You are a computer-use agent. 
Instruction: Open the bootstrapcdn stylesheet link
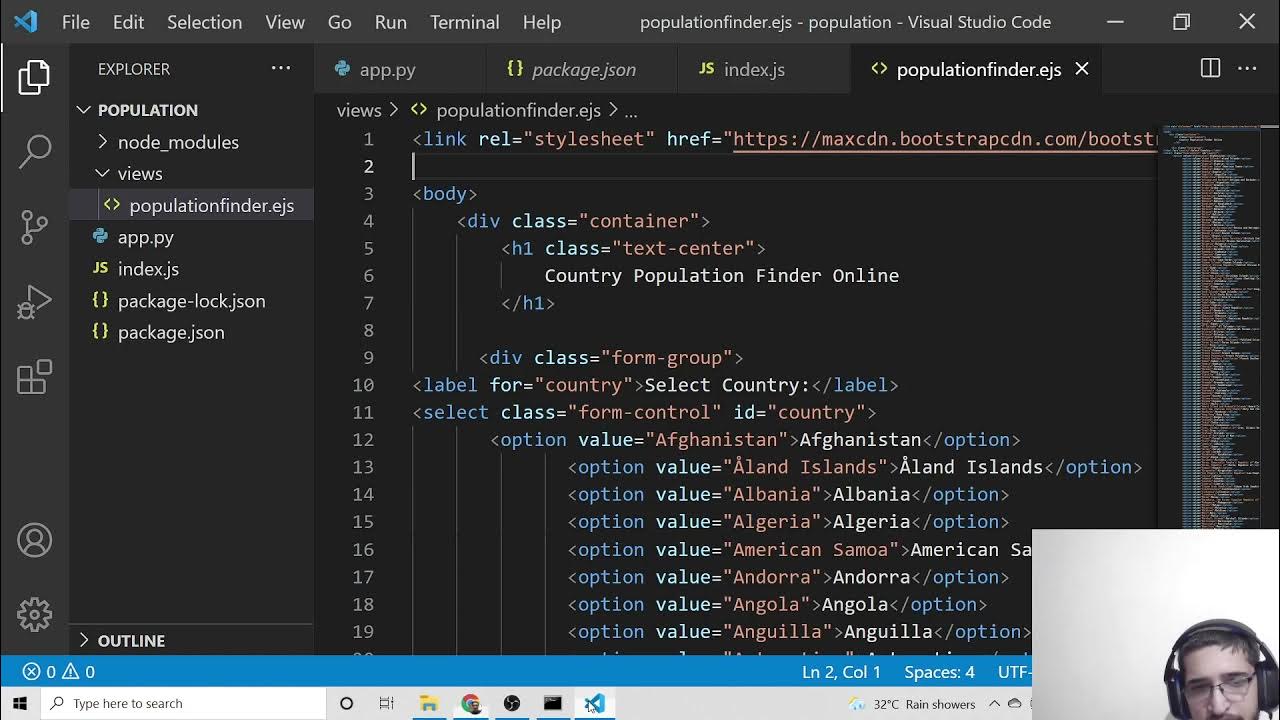[x=944, y=139]
